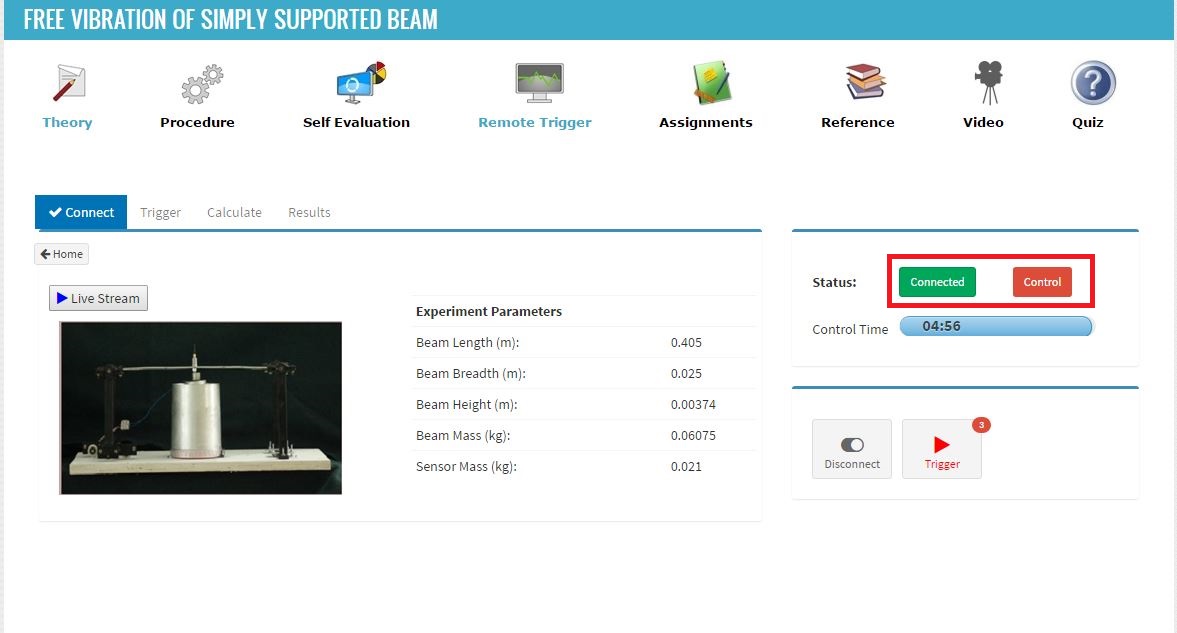This screenshot has width=1177, height=633.
Task: Open the Results tab
Action: (x=309, y=213)
